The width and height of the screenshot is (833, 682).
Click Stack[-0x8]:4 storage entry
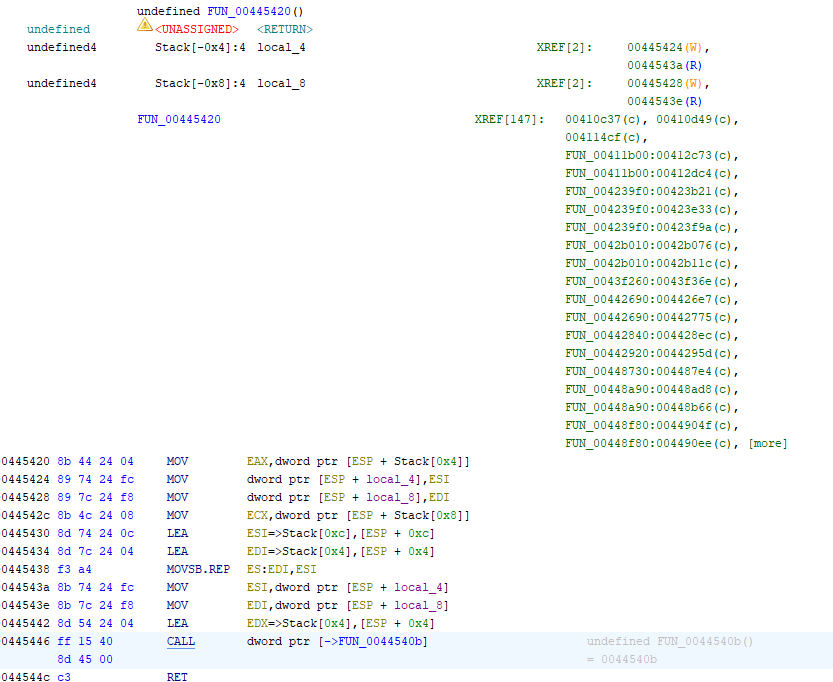coord(200,83)
